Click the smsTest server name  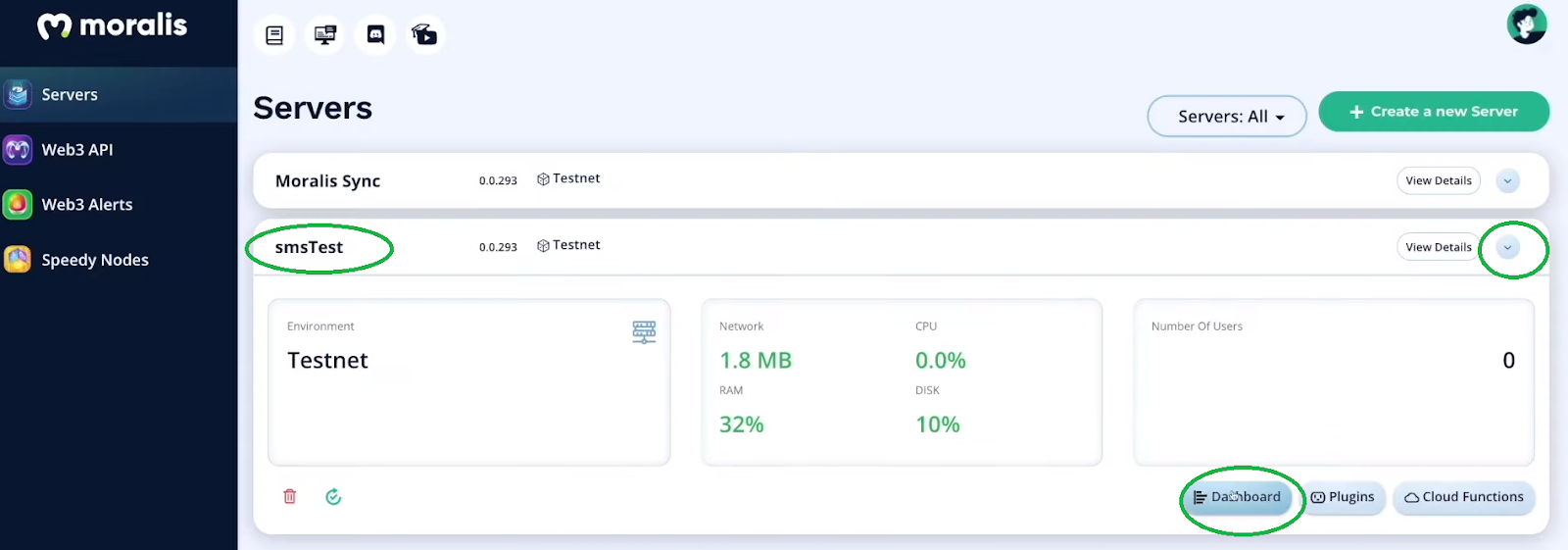point(309,247)
